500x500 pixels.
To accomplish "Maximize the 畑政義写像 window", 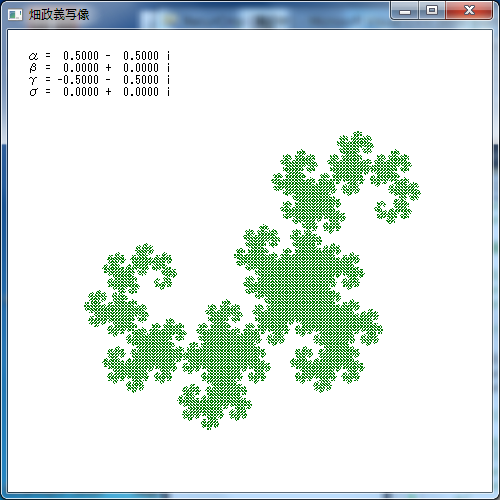I will [432, 11].
